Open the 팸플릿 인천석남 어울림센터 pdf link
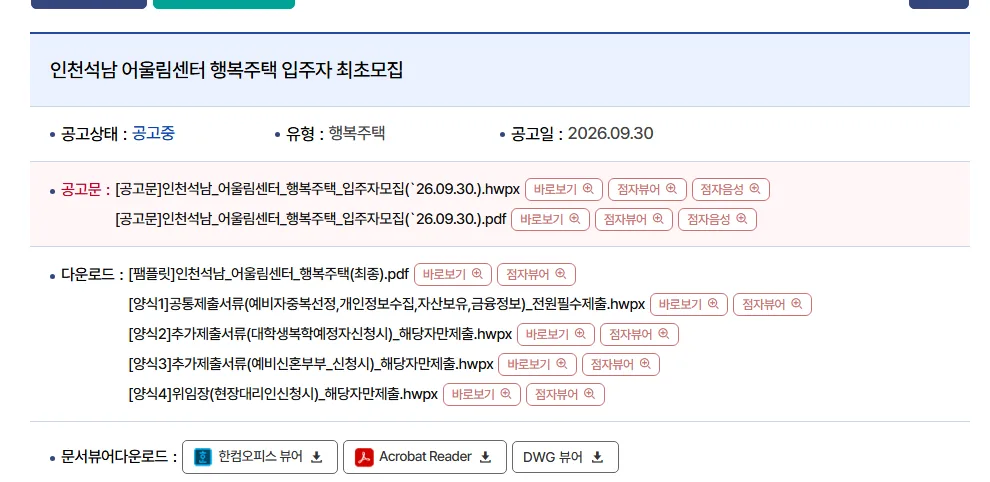This screenshot has width=990, height=482. point(268,274)
